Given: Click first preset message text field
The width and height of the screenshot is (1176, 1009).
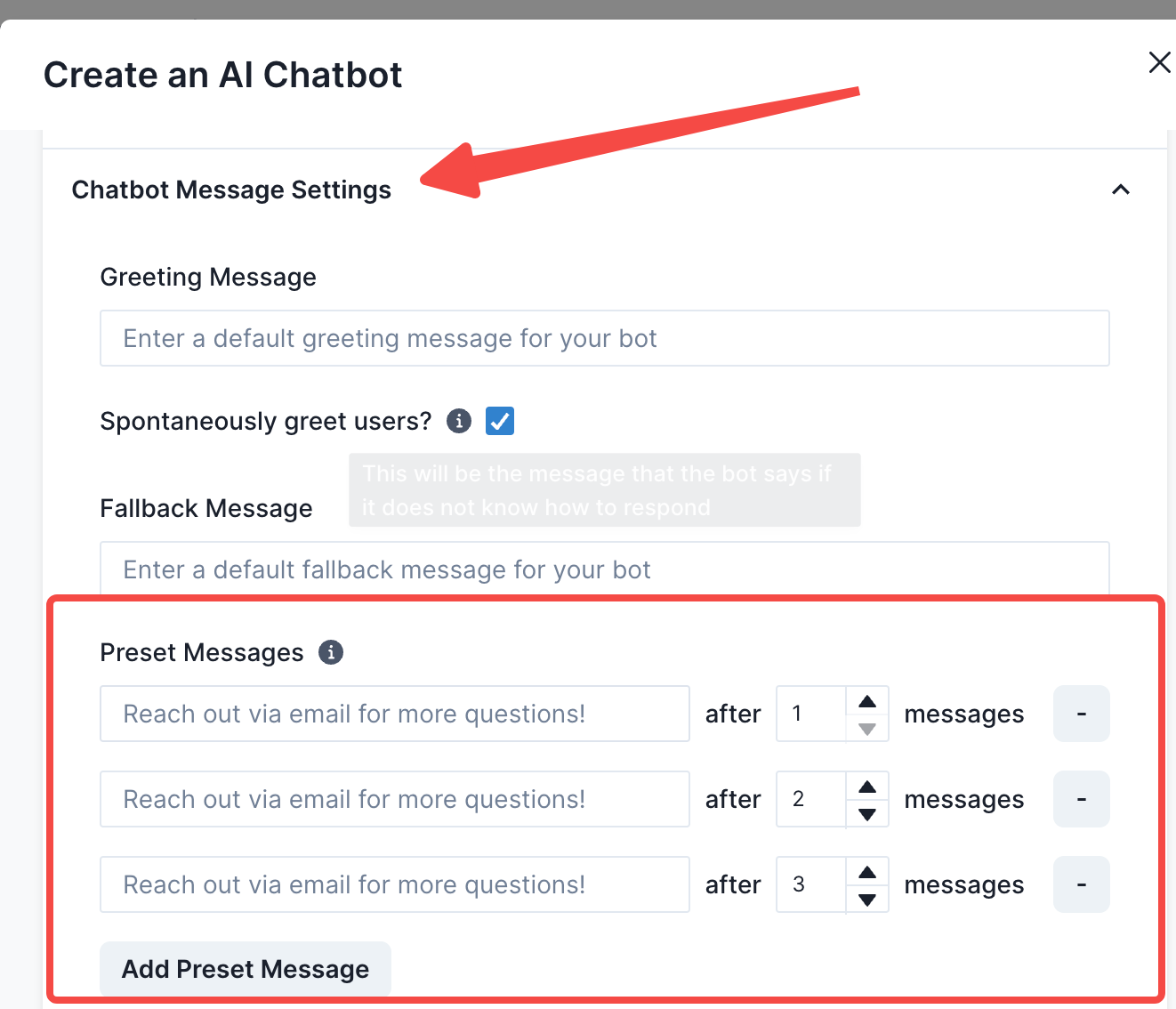Looking at the screenshot, I should 394,714.
